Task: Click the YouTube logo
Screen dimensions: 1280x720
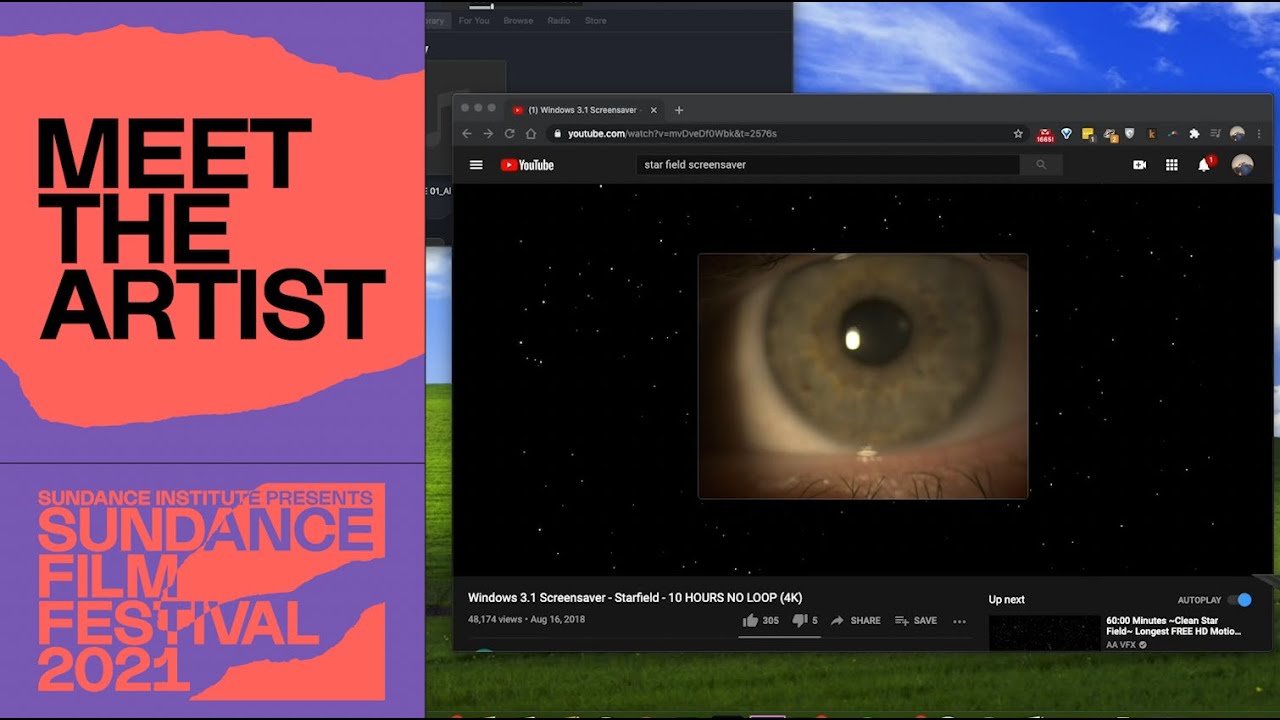Action: point(527,165)
